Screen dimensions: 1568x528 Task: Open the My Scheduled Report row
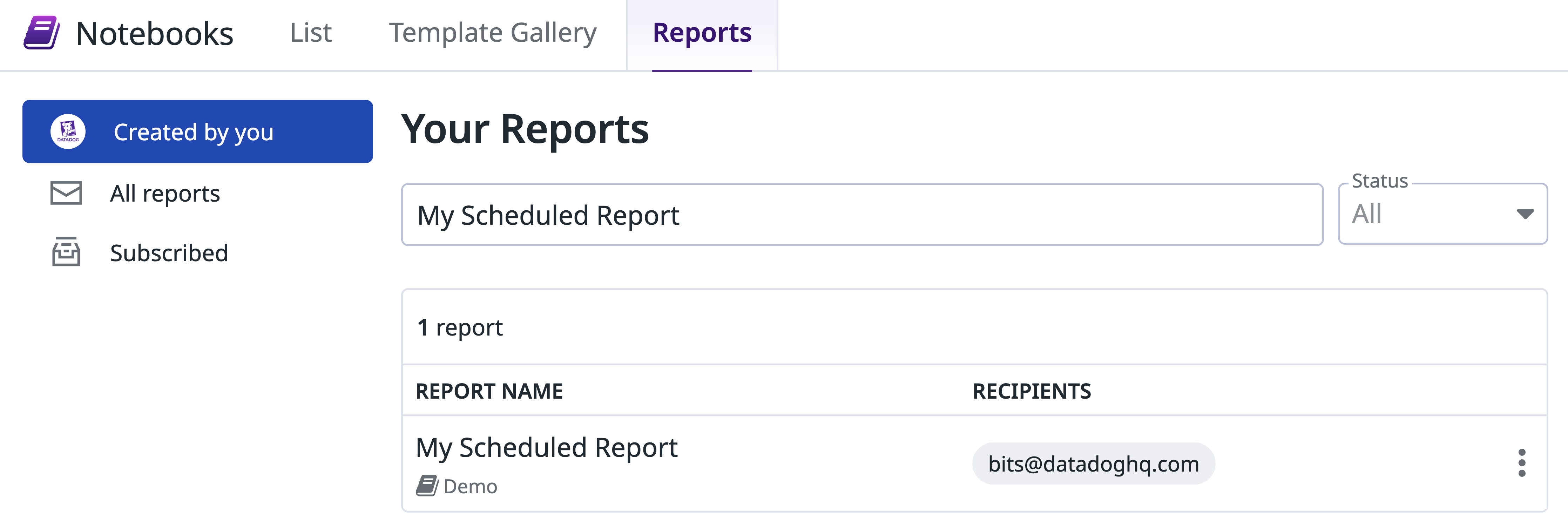coord(546,448)
